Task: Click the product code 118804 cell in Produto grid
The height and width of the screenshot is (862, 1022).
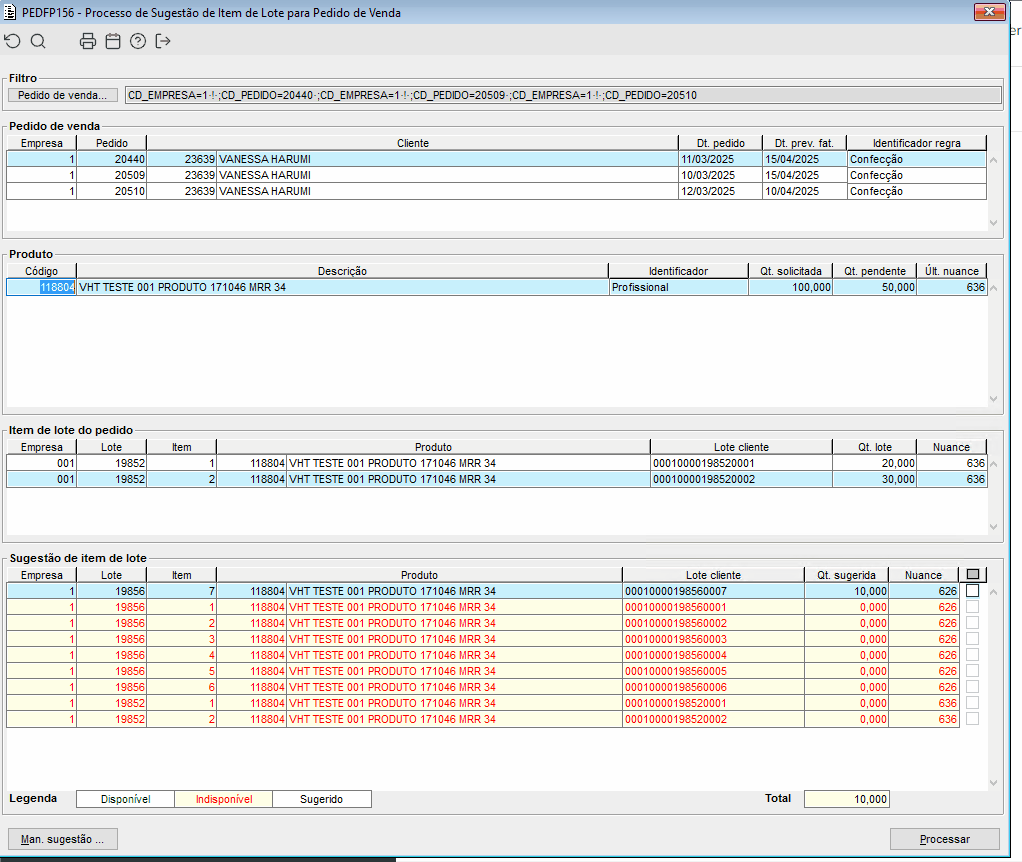Action: (x=42, y=287)
